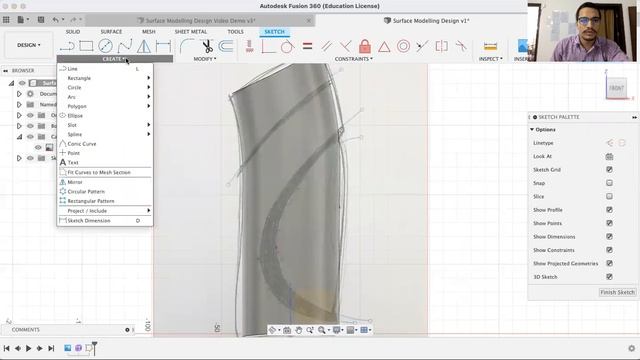640x360 pixels.
Task: Enable the Snap checkbox
Action: coord(609,183)
